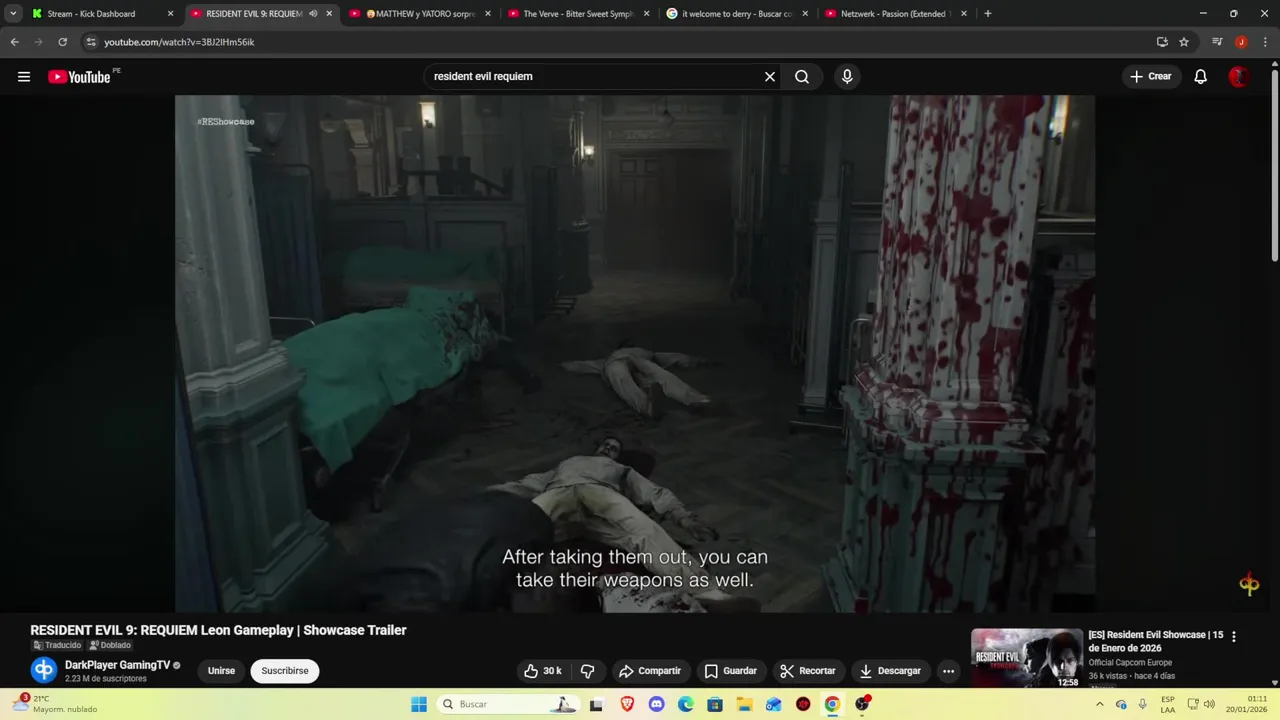This screenshot has height=720, width=1280.
Task: Click the Guardar save button
Action: tap(731, 671)
